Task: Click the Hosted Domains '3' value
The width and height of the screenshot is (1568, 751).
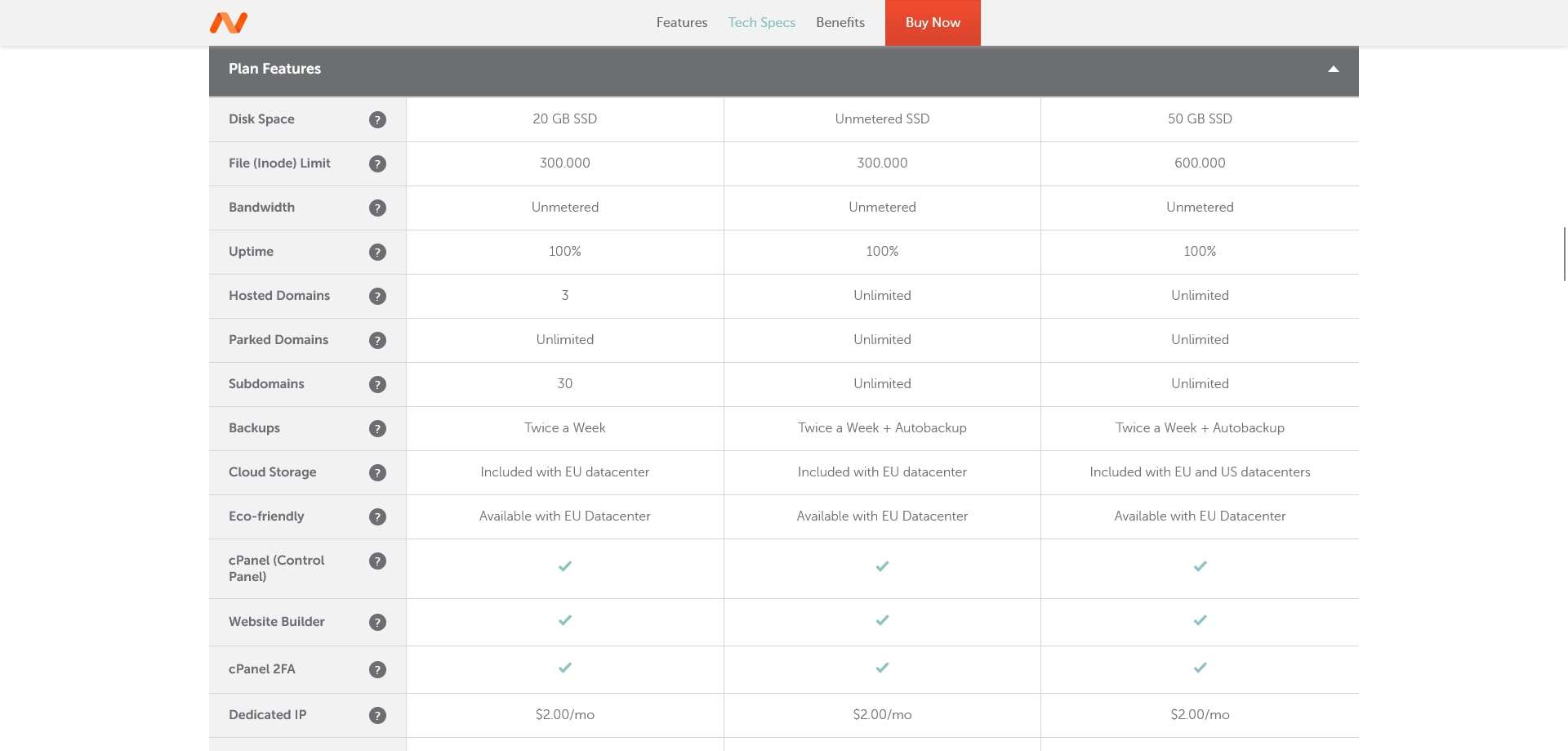Action: pos(565,295)
